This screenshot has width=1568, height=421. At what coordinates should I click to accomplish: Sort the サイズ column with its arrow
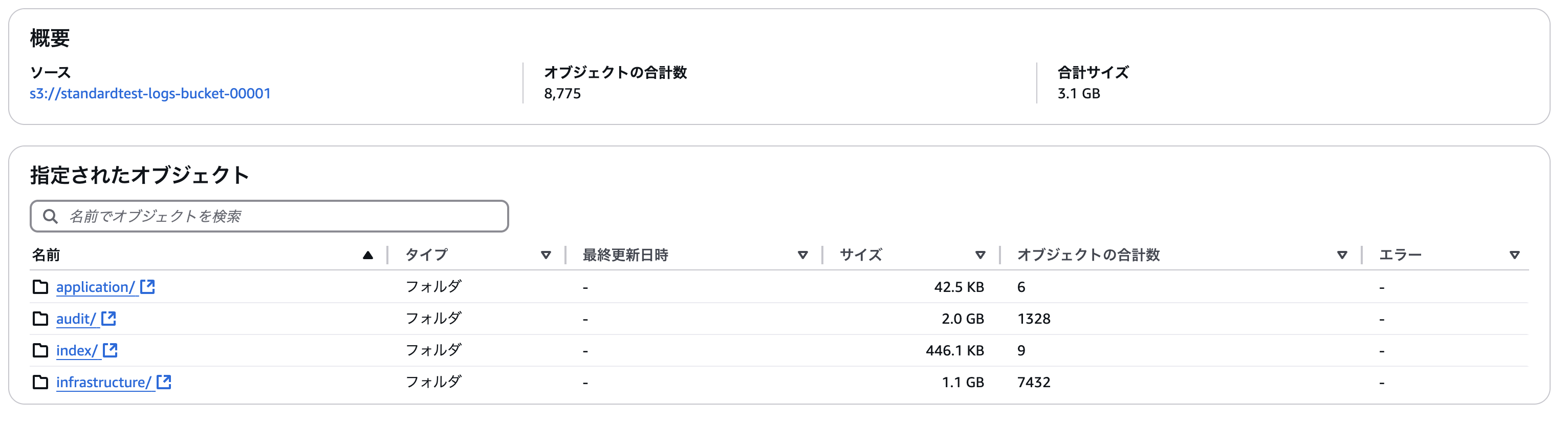[x=981, y=255]
